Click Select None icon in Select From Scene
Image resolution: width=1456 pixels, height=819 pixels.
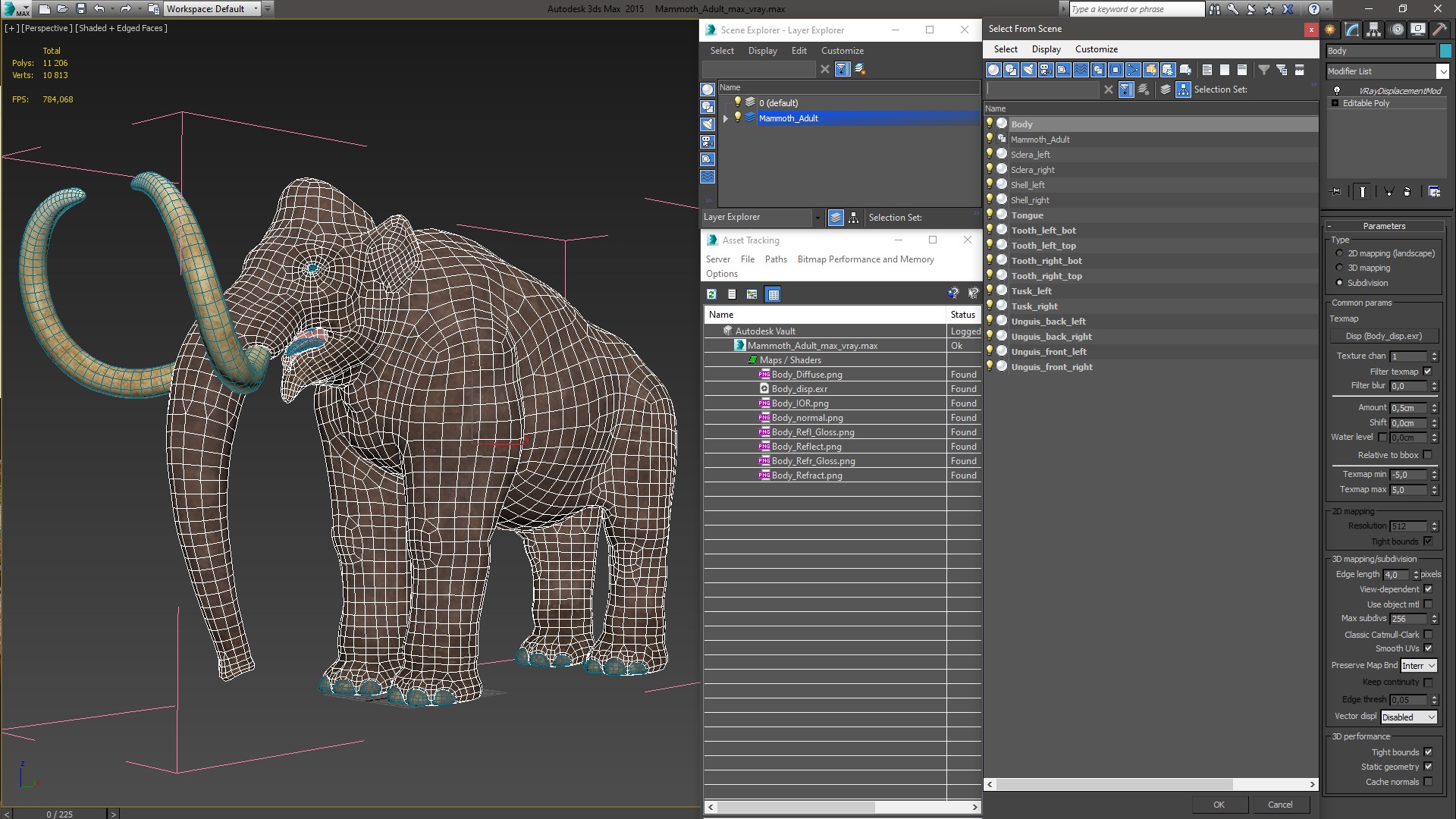(1225, 70)
